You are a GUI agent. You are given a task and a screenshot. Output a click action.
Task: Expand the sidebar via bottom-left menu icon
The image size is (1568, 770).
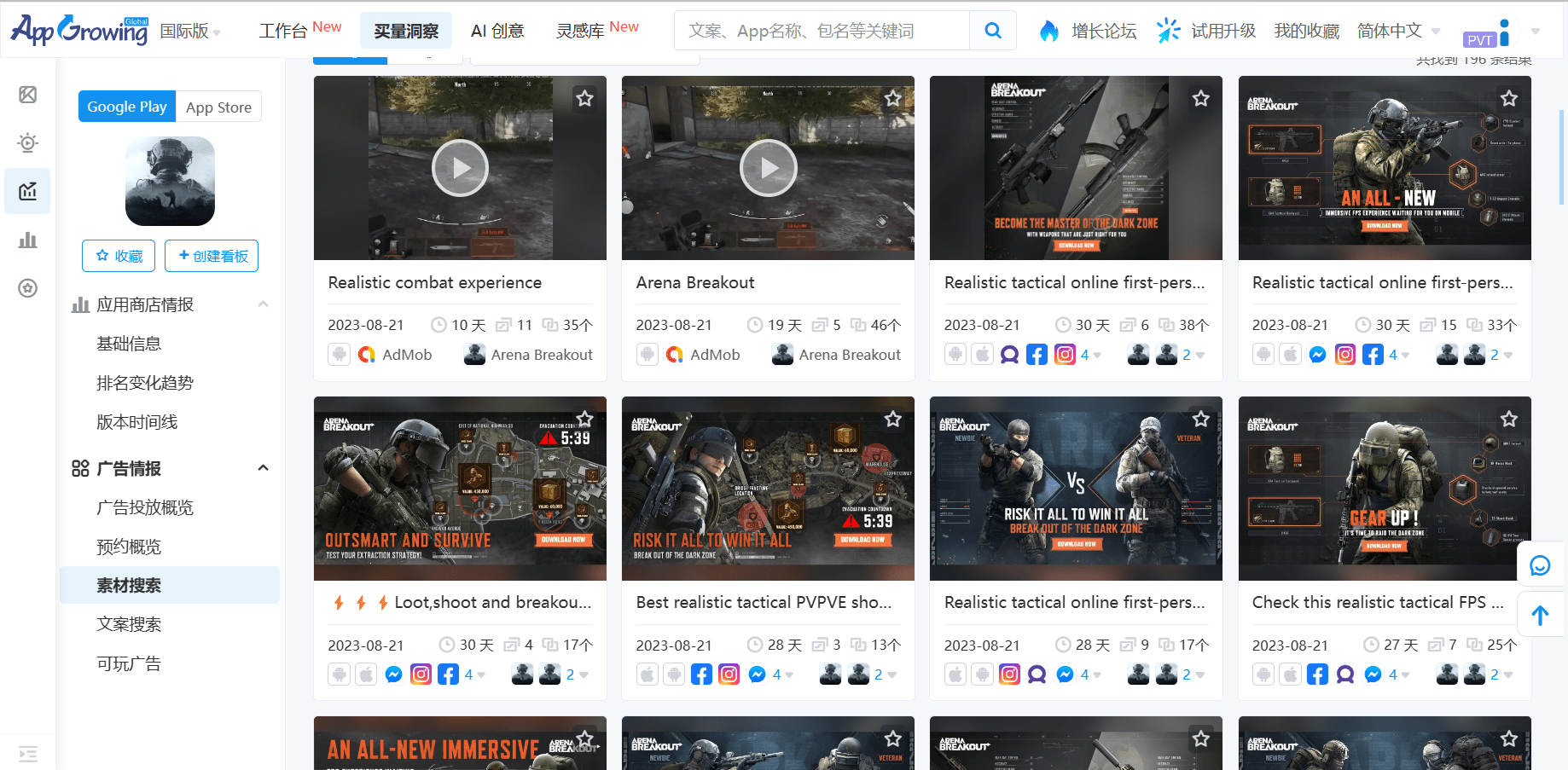tap(27, 754)
